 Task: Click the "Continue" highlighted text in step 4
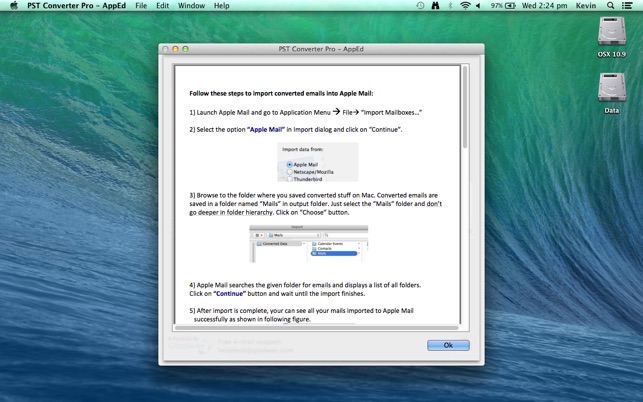coord(230,294)
